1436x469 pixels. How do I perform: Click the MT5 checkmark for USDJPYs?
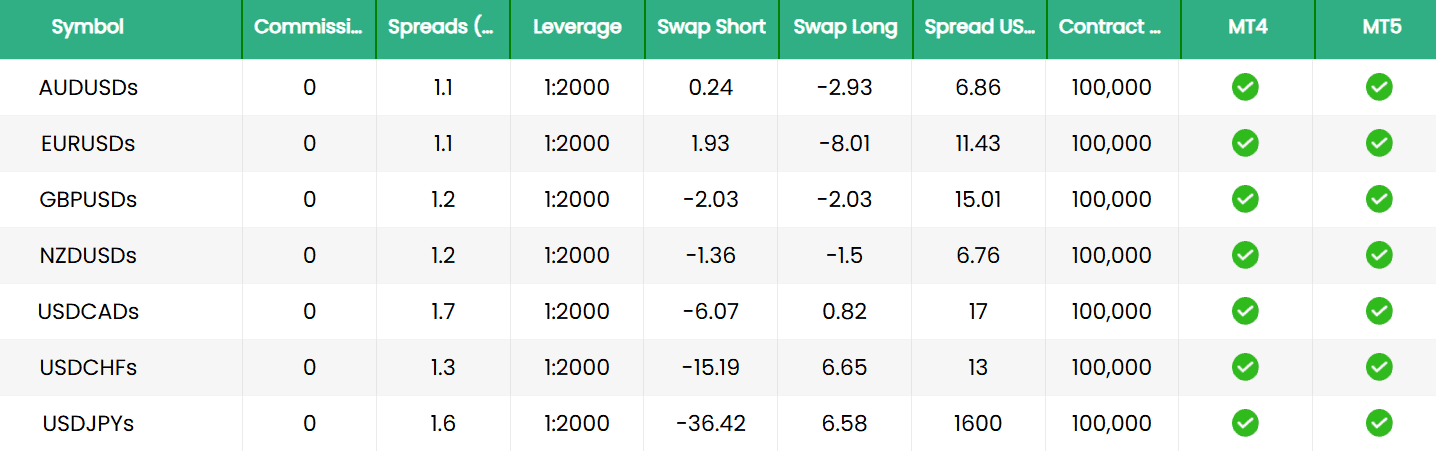coord(1379,424)
